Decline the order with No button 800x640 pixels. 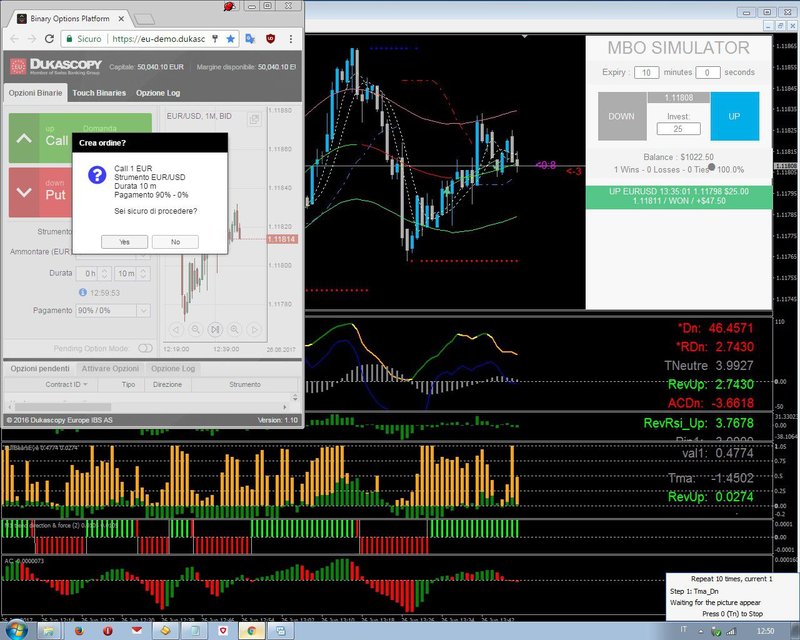click(x=176, y=242)
